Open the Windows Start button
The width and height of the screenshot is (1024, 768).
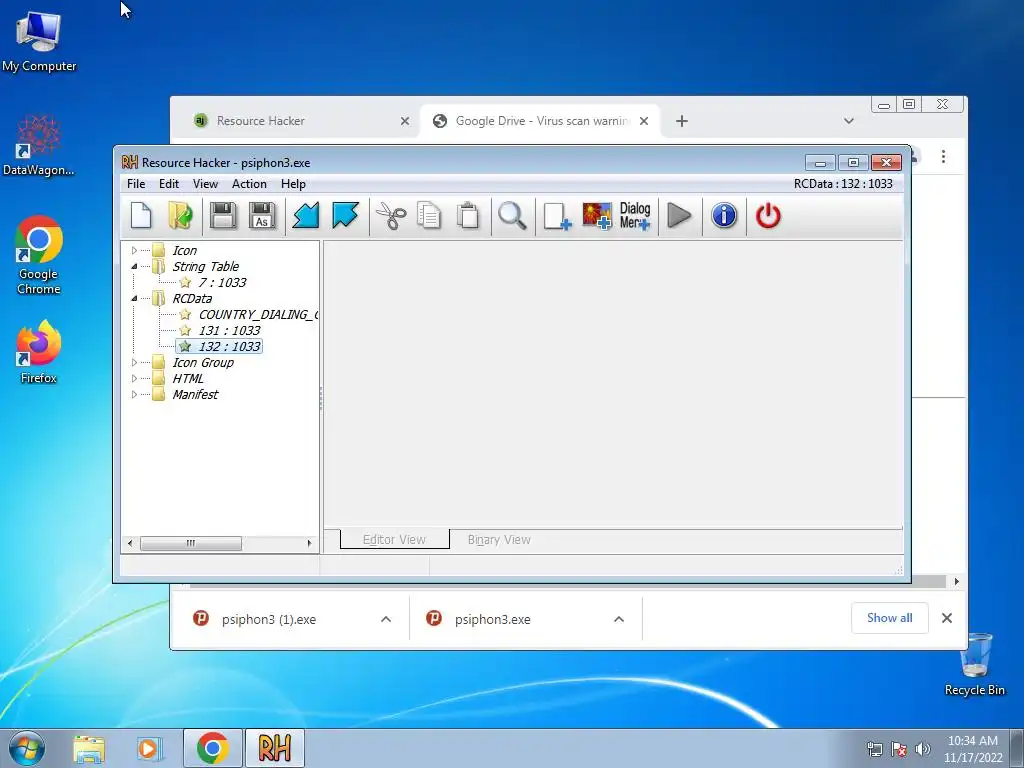coord(27,748)
